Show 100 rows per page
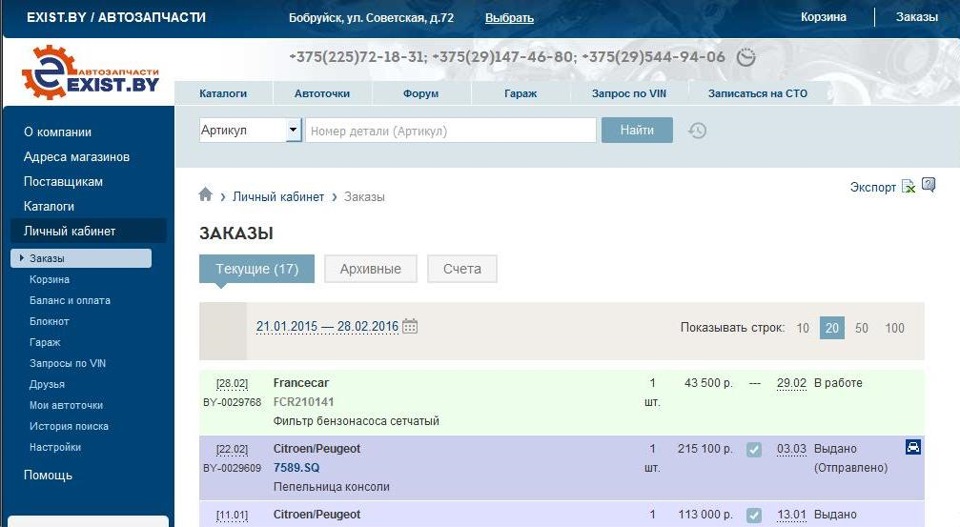This screenshot has height=527, width=960. coord(894,328)
